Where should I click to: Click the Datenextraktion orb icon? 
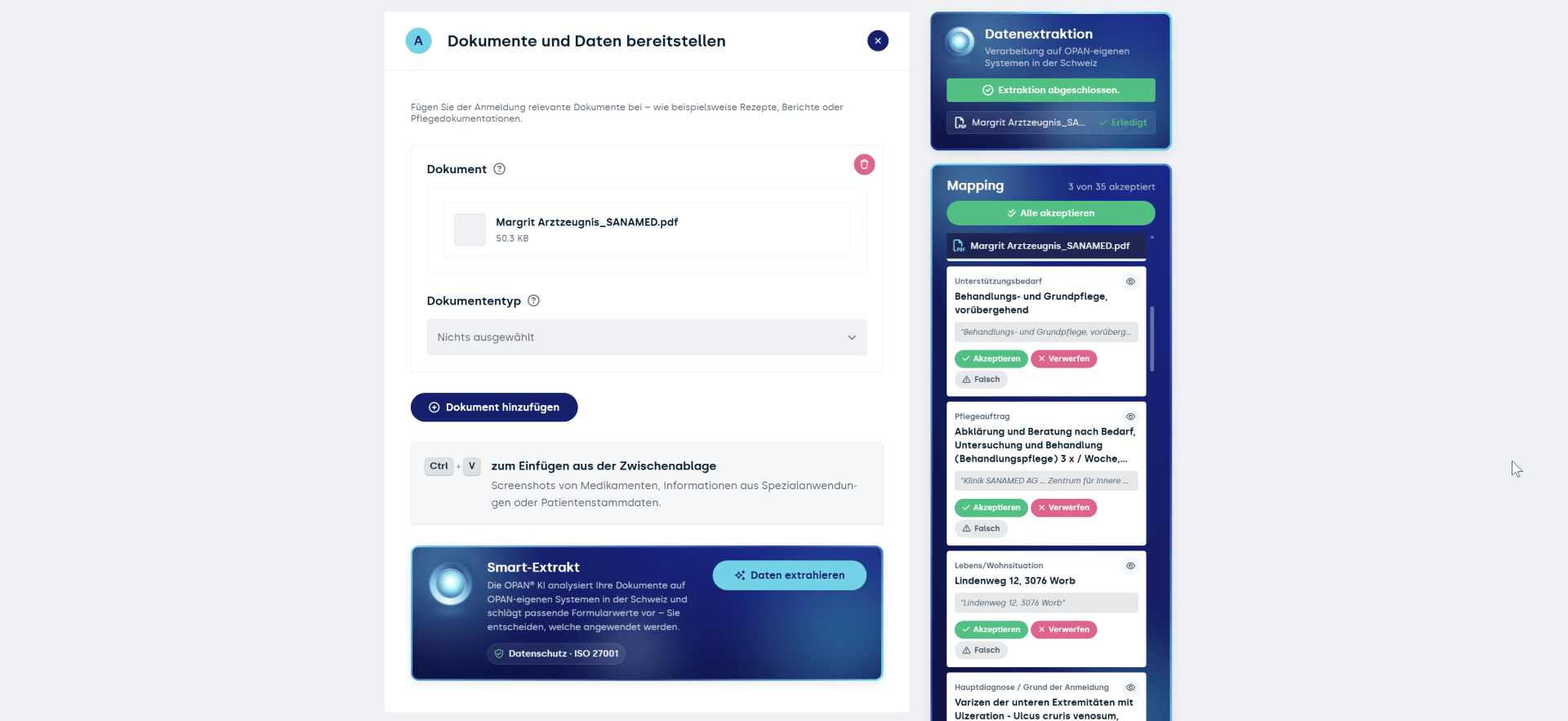click(x=960, y=41)
